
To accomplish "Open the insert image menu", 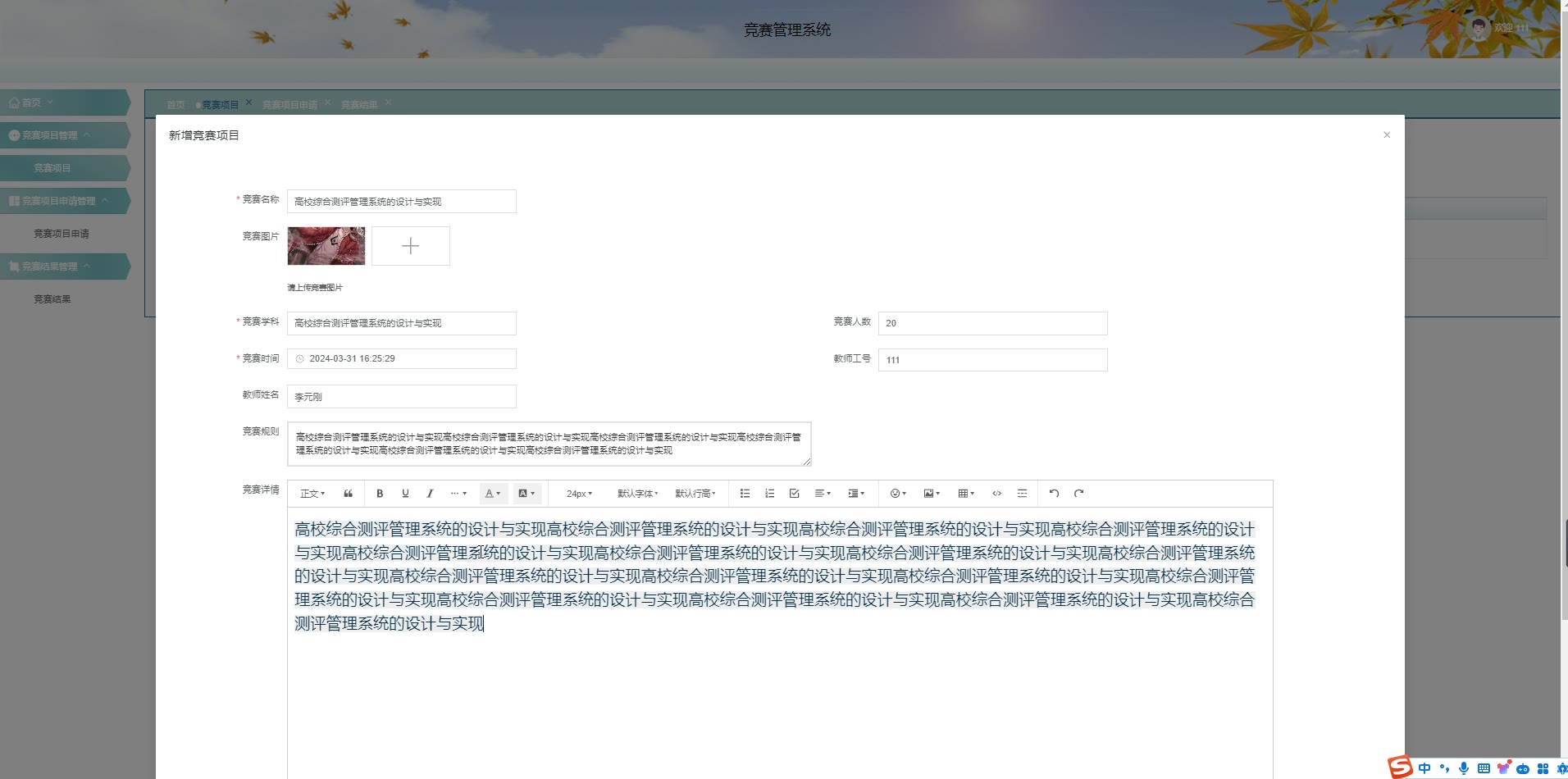I will pos(932,494).
